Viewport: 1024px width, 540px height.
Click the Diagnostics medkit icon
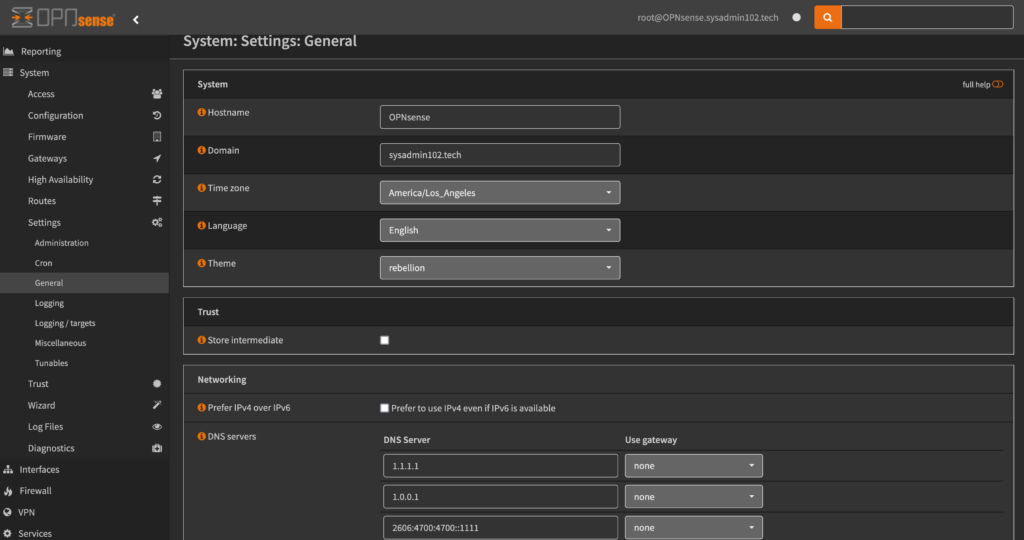click(157, 448)
